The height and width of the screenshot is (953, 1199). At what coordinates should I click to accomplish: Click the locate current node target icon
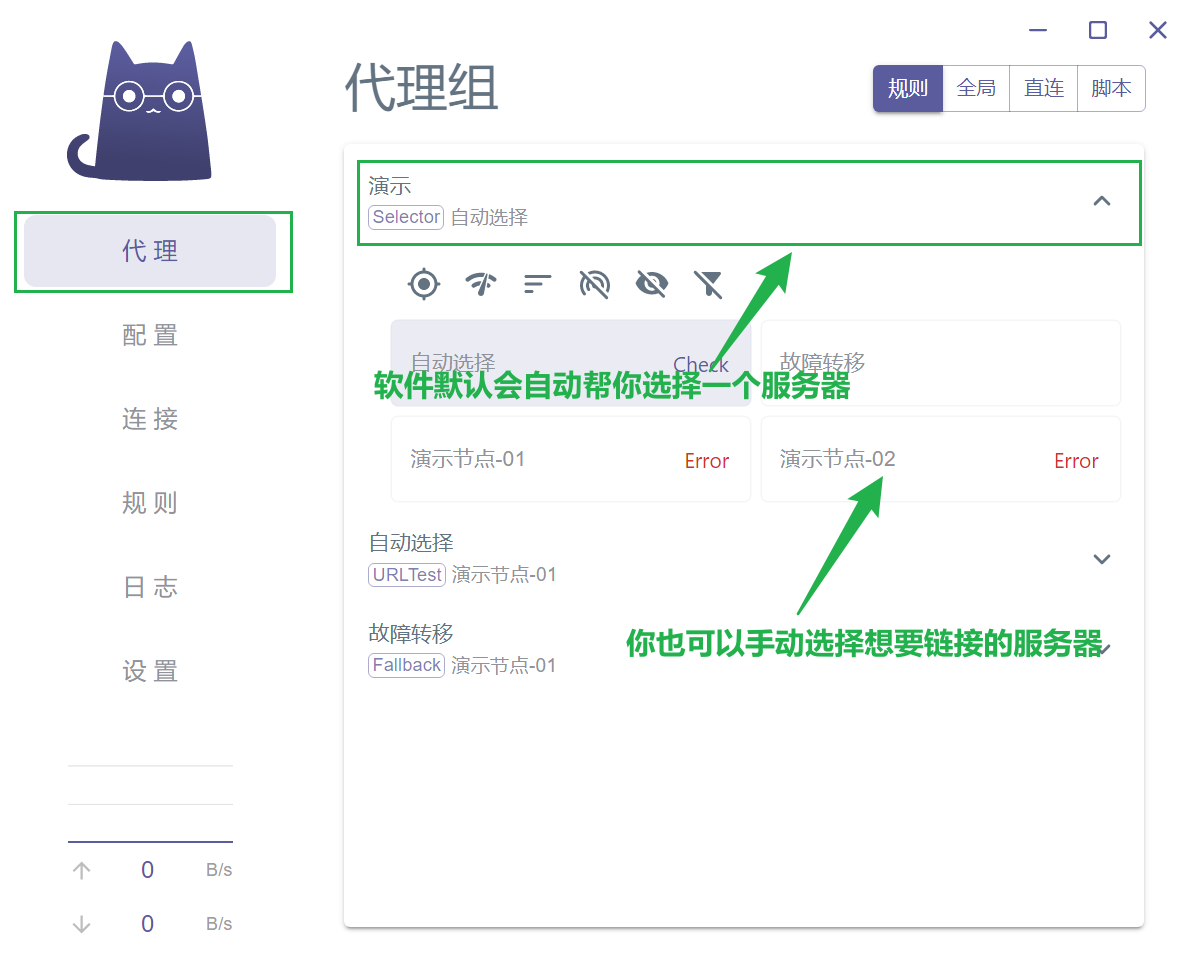tap(424, 284)
